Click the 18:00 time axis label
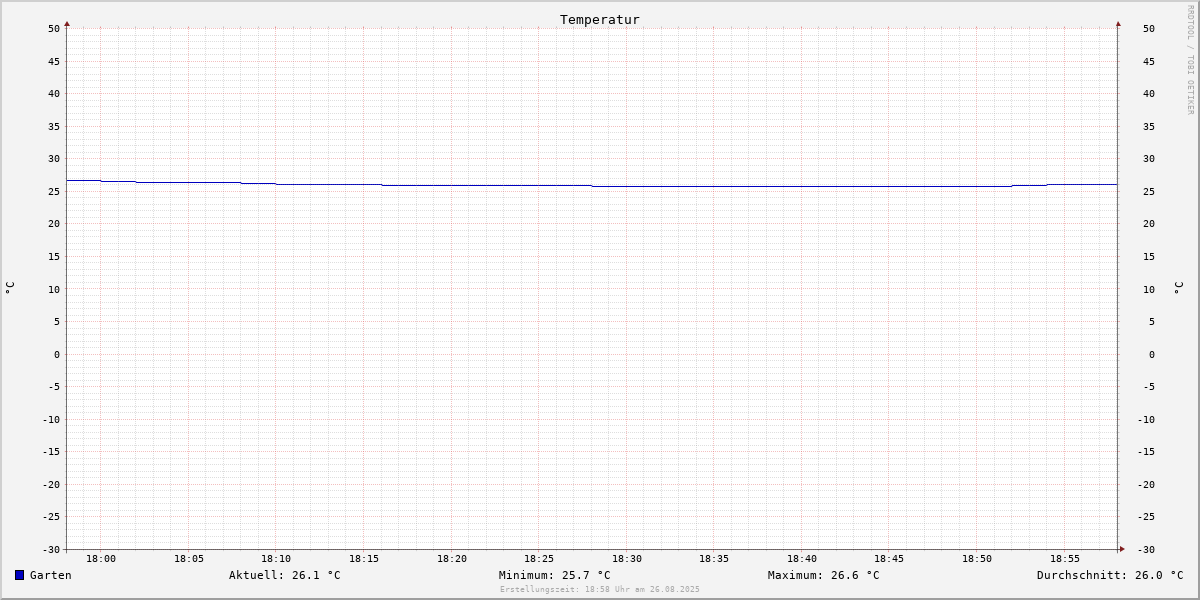This screenshot has width=1200, height=600. 101,559
